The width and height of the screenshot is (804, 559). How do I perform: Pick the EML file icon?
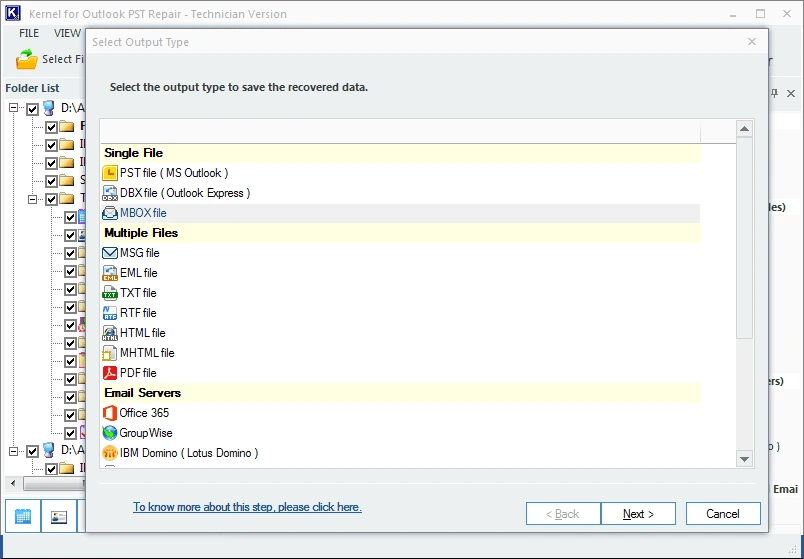pyautogui.click(x=110, y=273)
